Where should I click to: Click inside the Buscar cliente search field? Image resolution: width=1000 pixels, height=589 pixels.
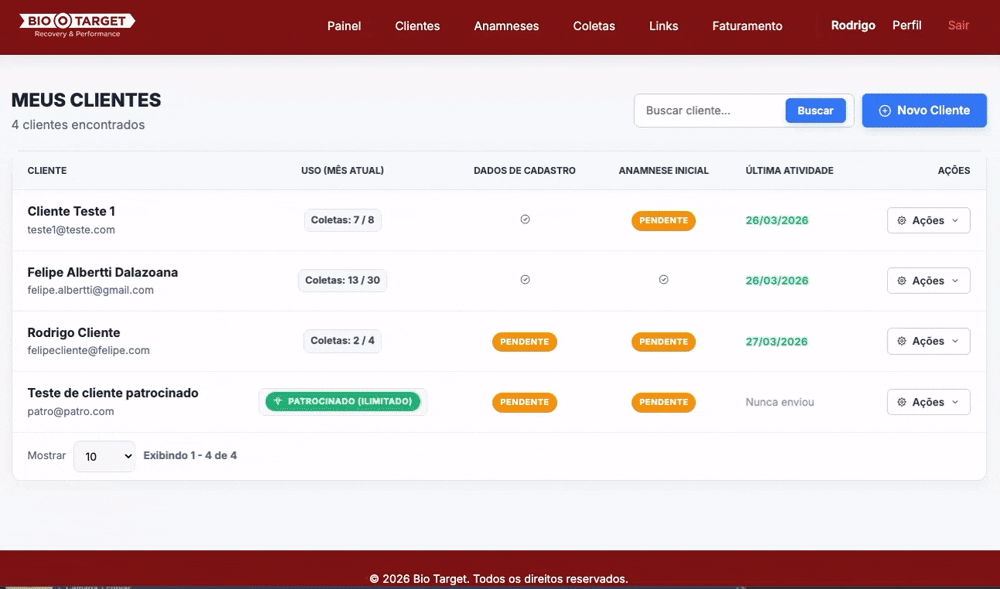[710, 110]
